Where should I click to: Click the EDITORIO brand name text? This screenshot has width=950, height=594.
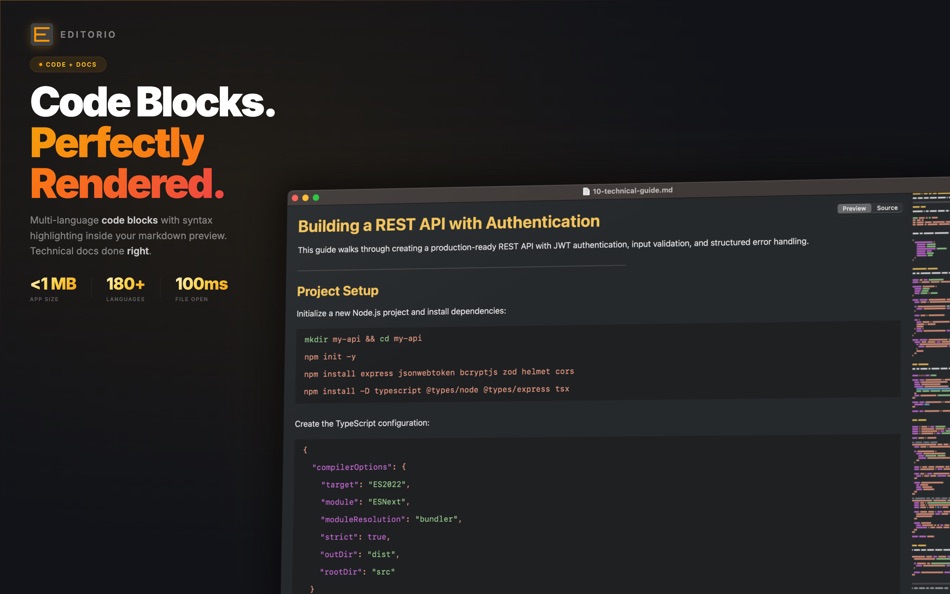88,35
